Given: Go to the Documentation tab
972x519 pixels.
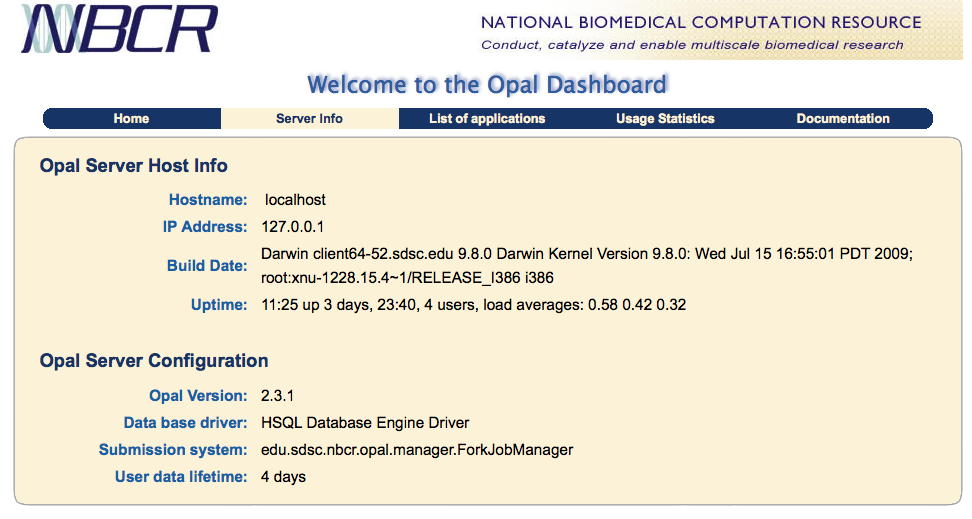Looking at the screenshot, I should coord(843,118).
